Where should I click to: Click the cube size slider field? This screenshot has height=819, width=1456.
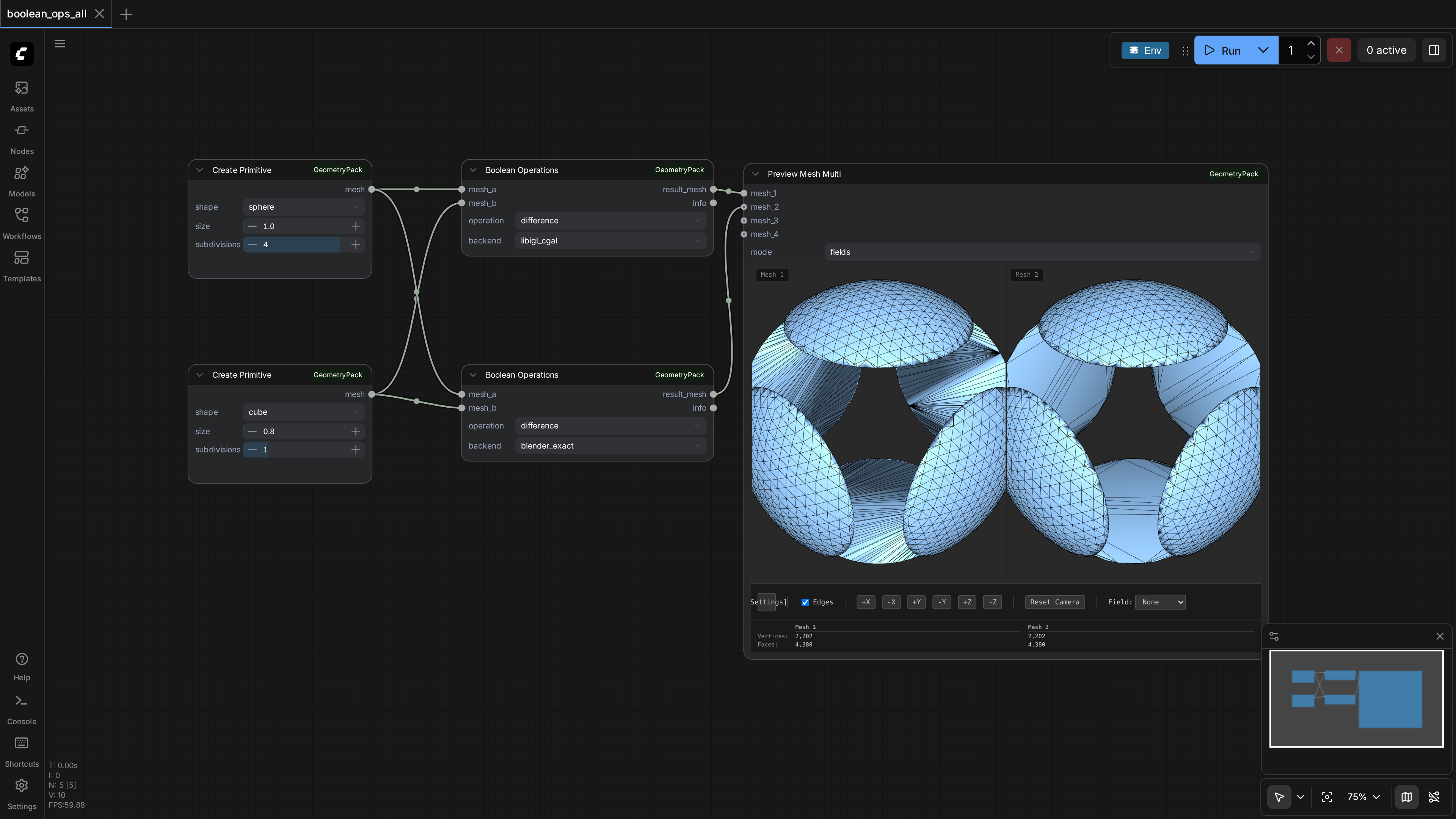(x=303, y=431)
